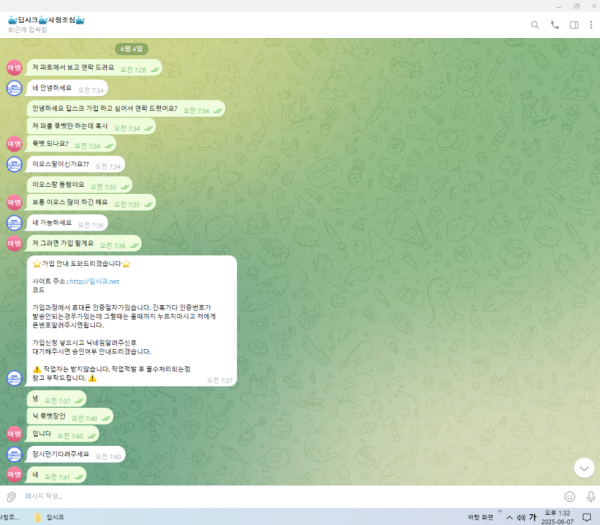Open the http://딥시크.net link
This screenshot has width=600, height=525.
(95, 281)
